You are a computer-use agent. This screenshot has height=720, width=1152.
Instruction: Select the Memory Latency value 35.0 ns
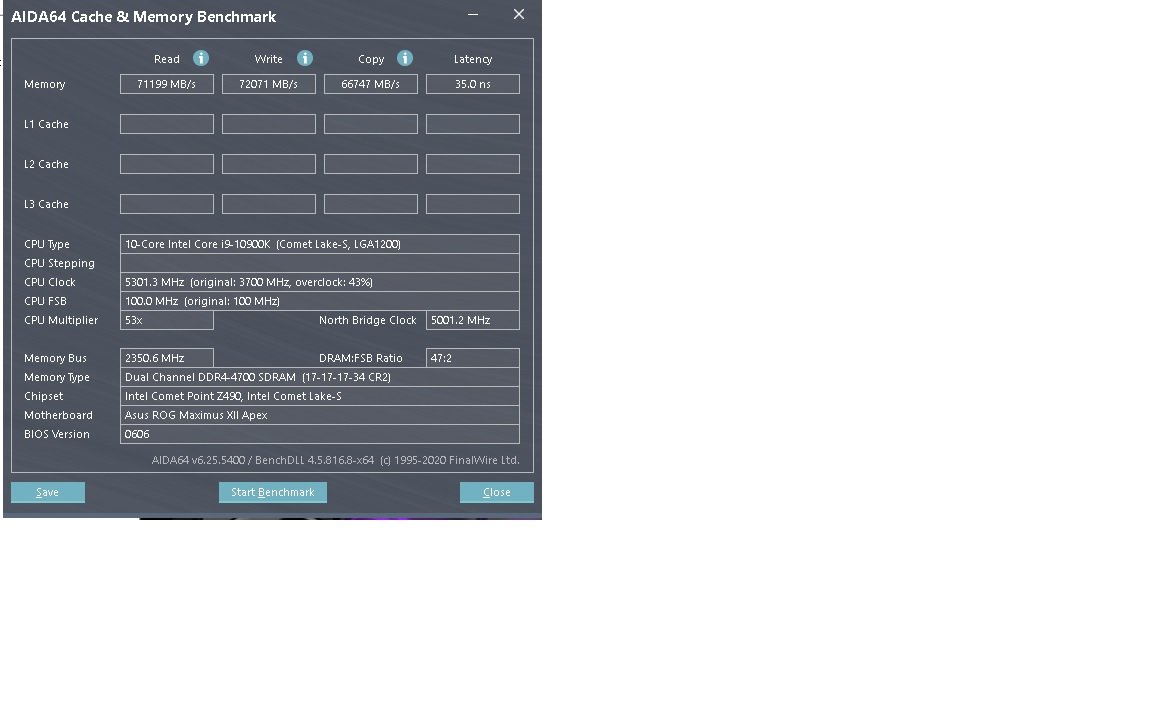point(473,84)
